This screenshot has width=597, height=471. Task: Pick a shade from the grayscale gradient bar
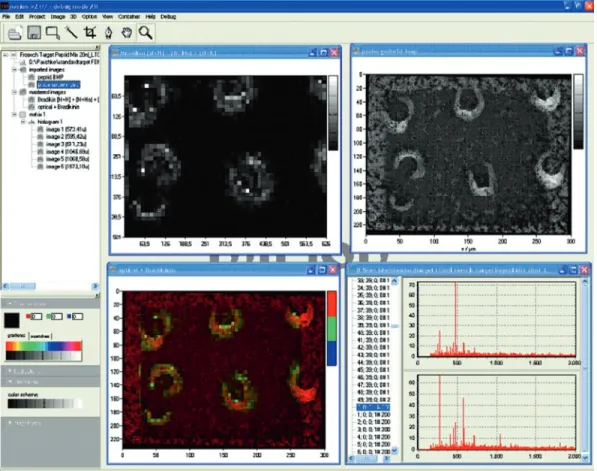point(43,356)
